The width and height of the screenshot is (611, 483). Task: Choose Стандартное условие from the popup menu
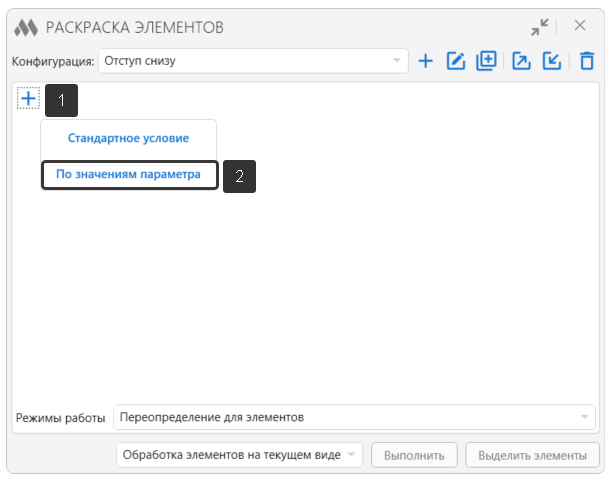click(x=129, y=138)
